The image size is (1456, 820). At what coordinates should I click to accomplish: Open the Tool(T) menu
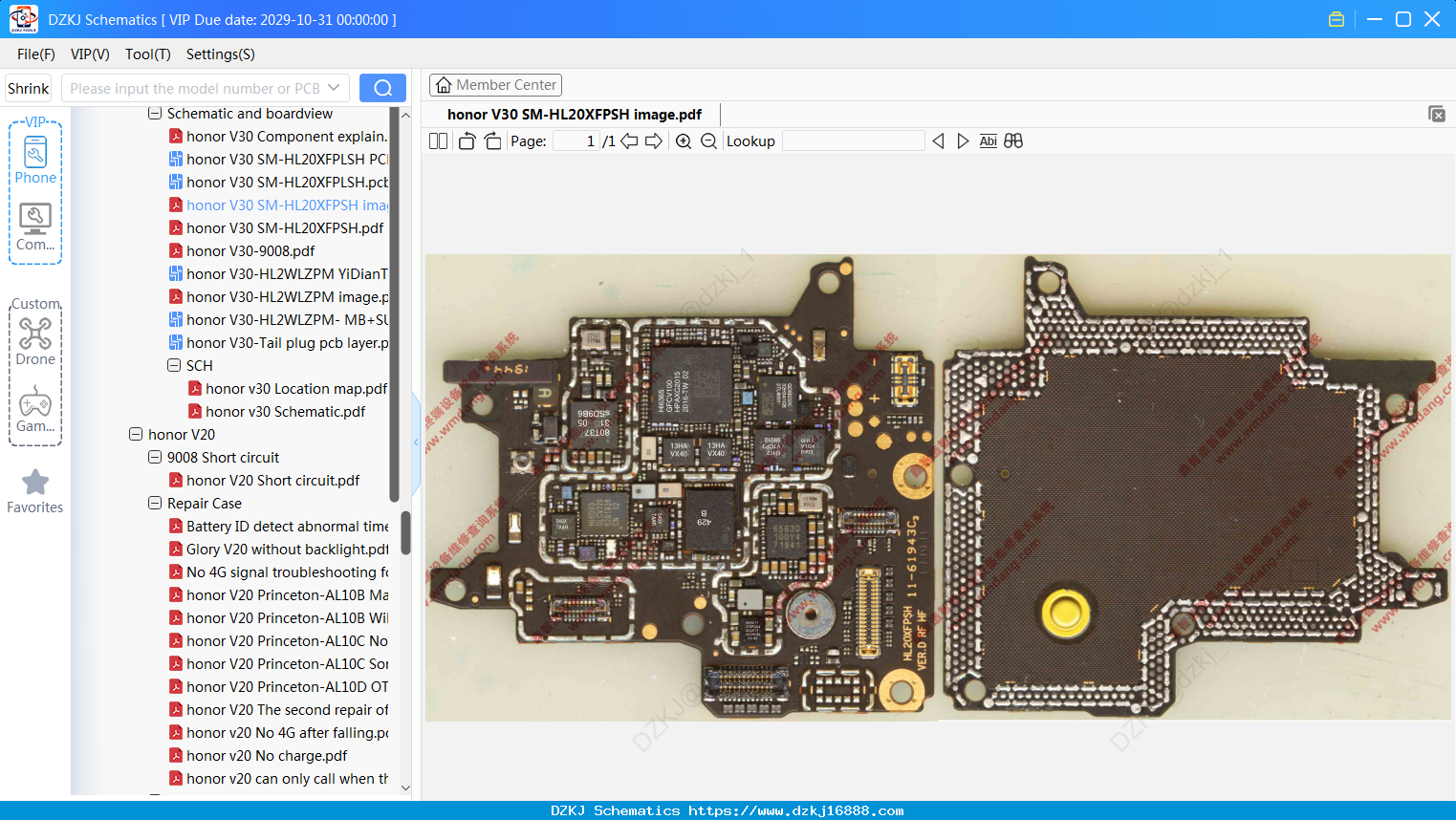[x=148, y=54]
